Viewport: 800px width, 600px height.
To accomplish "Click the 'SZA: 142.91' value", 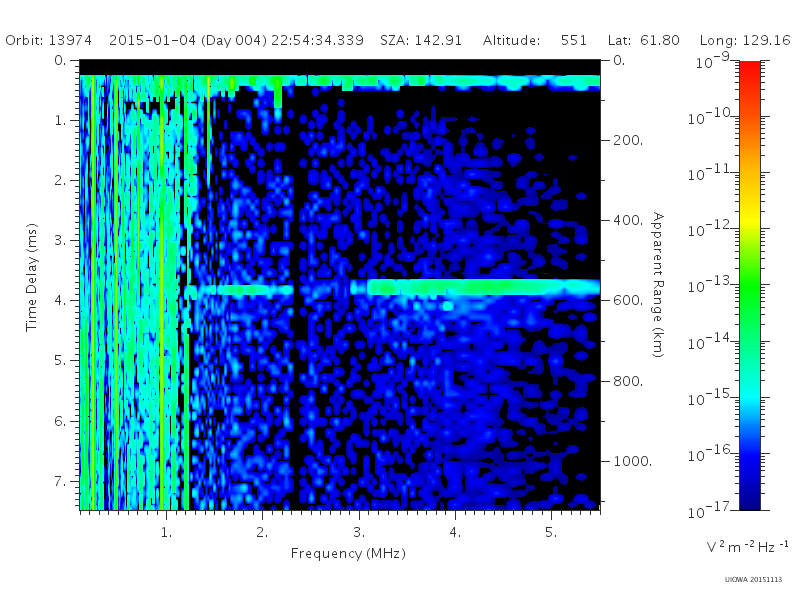I will click(x=421, y=40).
